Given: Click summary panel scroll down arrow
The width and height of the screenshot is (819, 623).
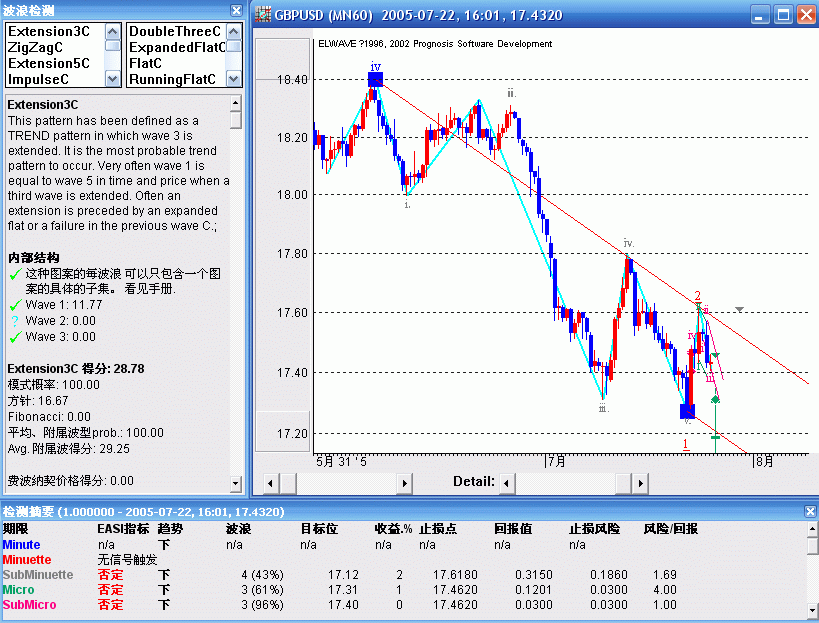Looking at the screenshot, I should click(x=812, y=609).
